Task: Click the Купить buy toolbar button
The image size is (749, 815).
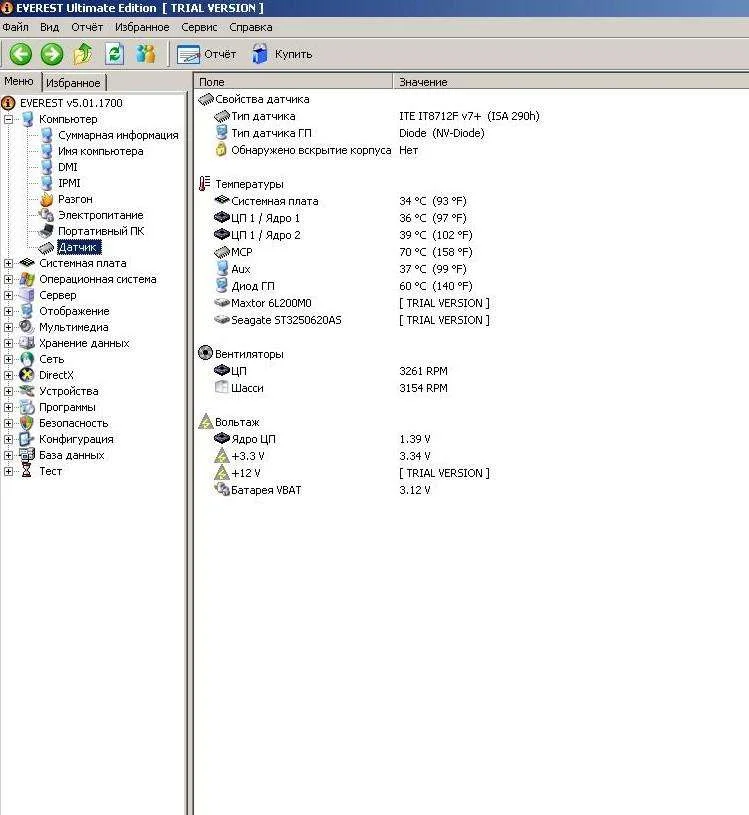Action: (282, 54)
